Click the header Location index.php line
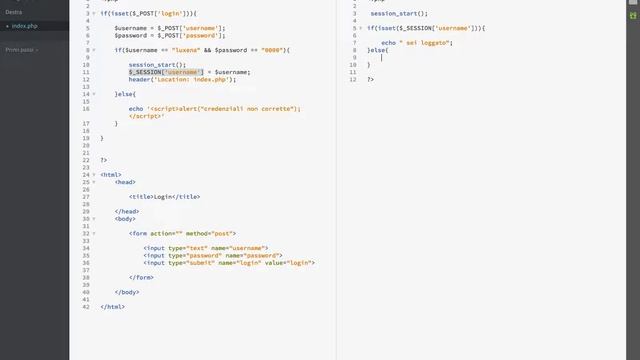 click(182, 80)
